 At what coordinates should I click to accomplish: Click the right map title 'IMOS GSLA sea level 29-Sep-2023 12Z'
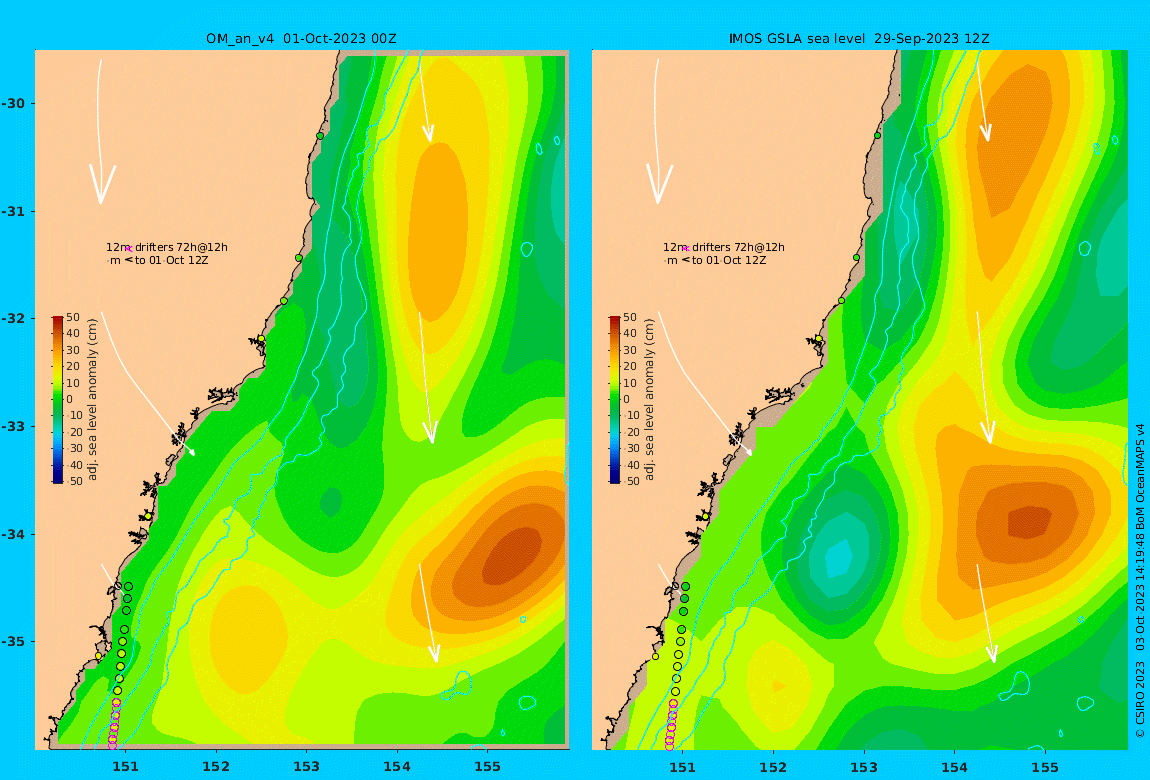pos(859,38)
